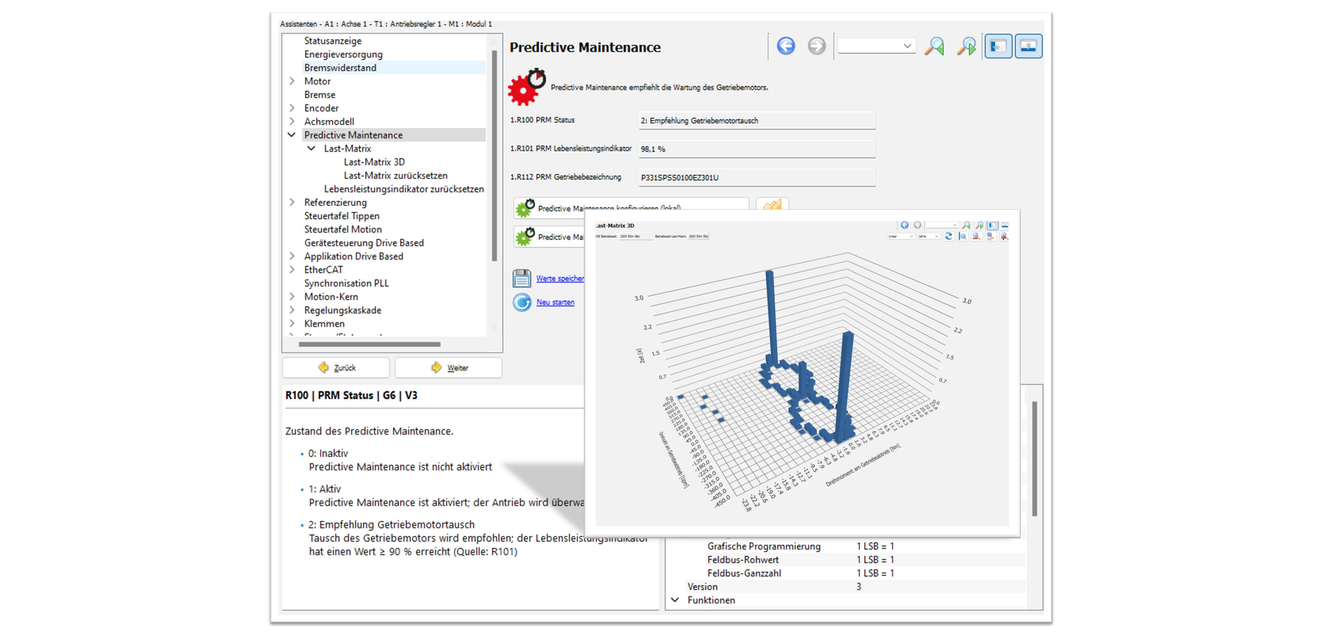Click the blue circular restart icon

522,302
